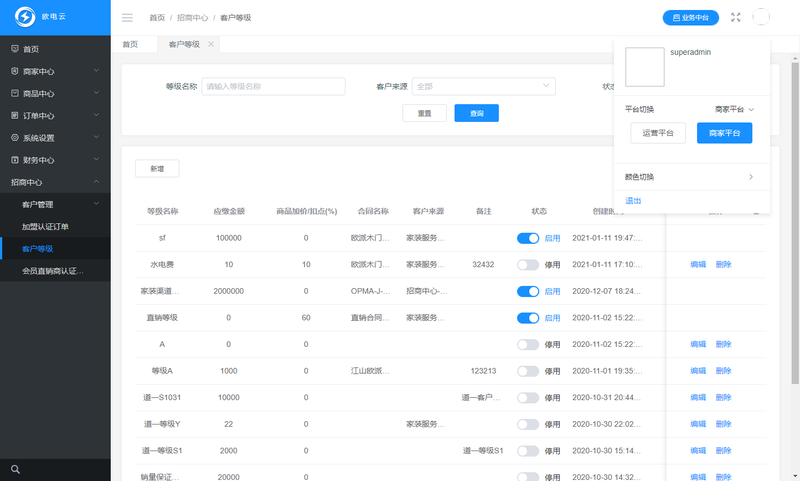Switch to the 首页 tab
This screenshot has width=800, height=481.
[130, 44]
